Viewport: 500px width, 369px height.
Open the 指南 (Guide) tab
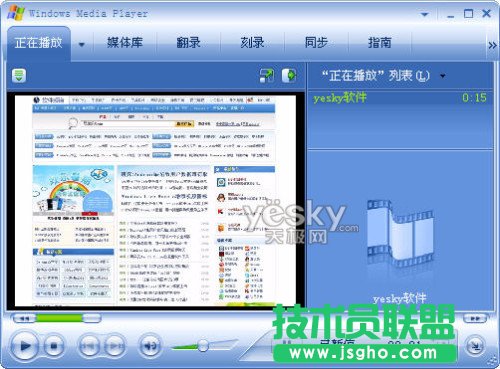[379, 43]
